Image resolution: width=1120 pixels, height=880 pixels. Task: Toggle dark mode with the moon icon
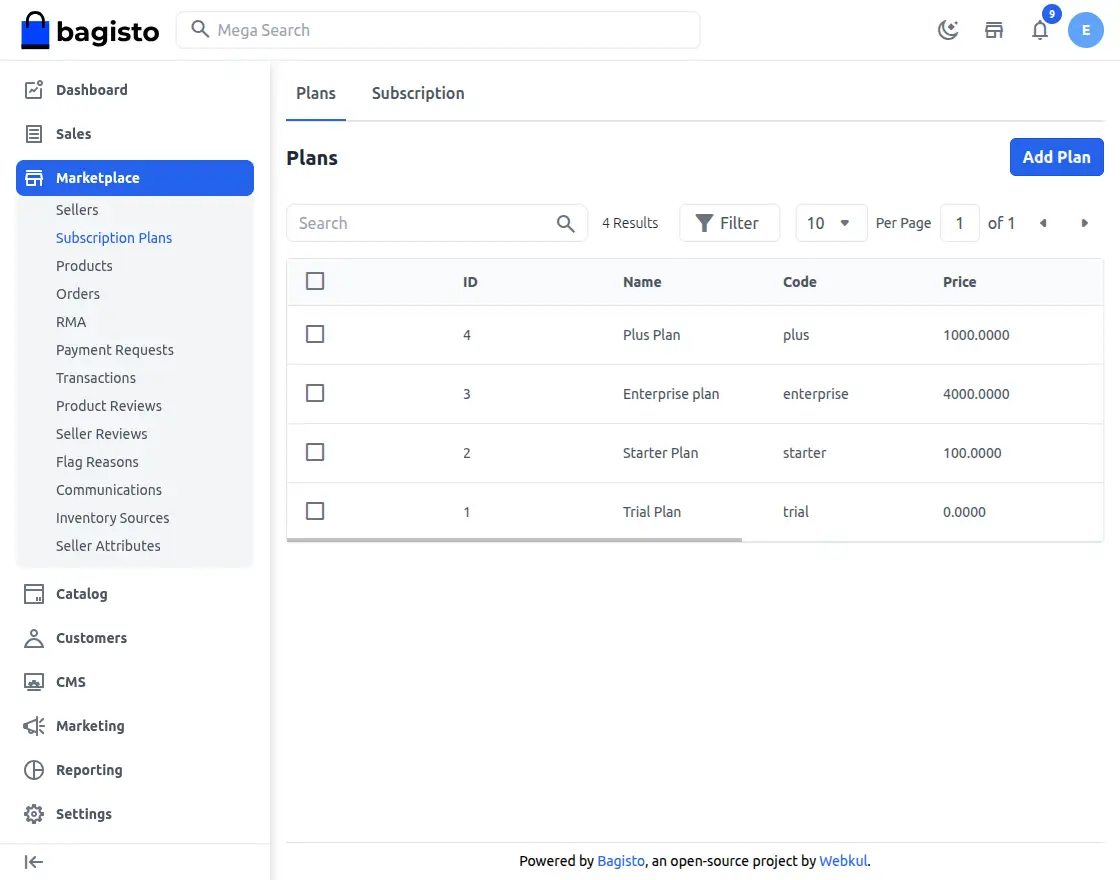click(947, 30)
